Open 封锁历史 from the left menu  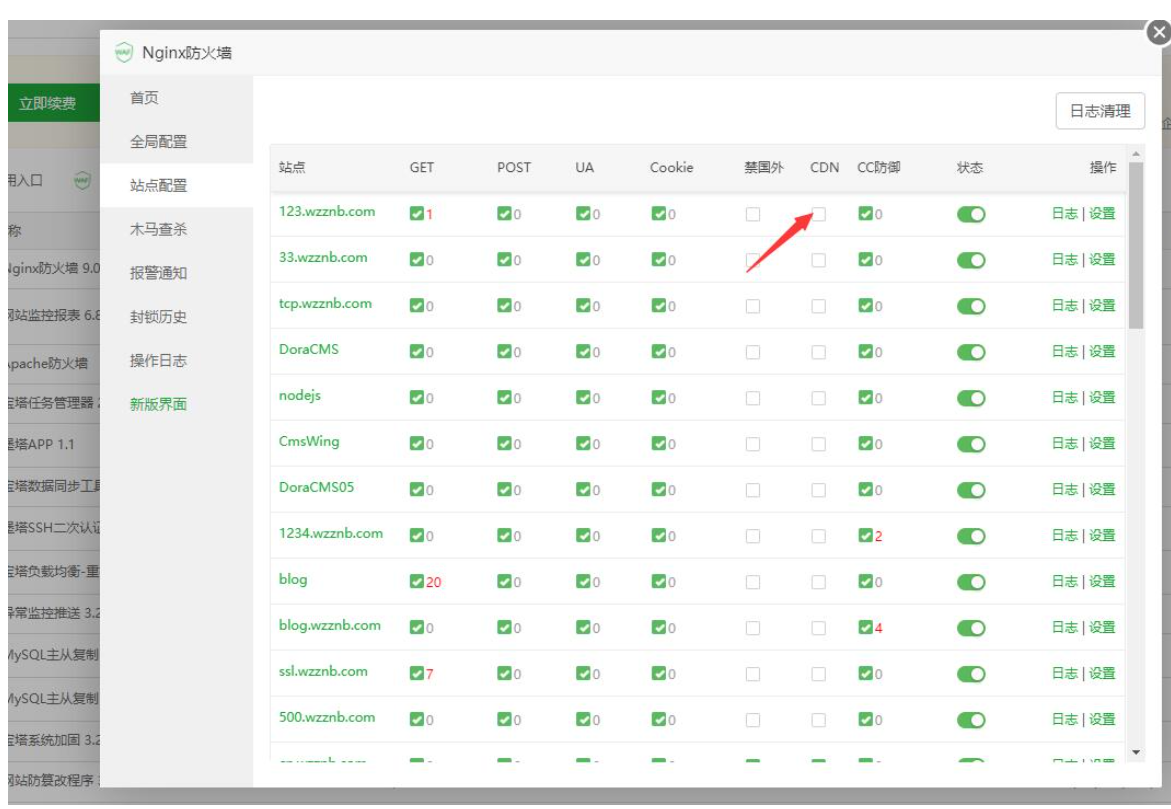(x=158, y=317)
